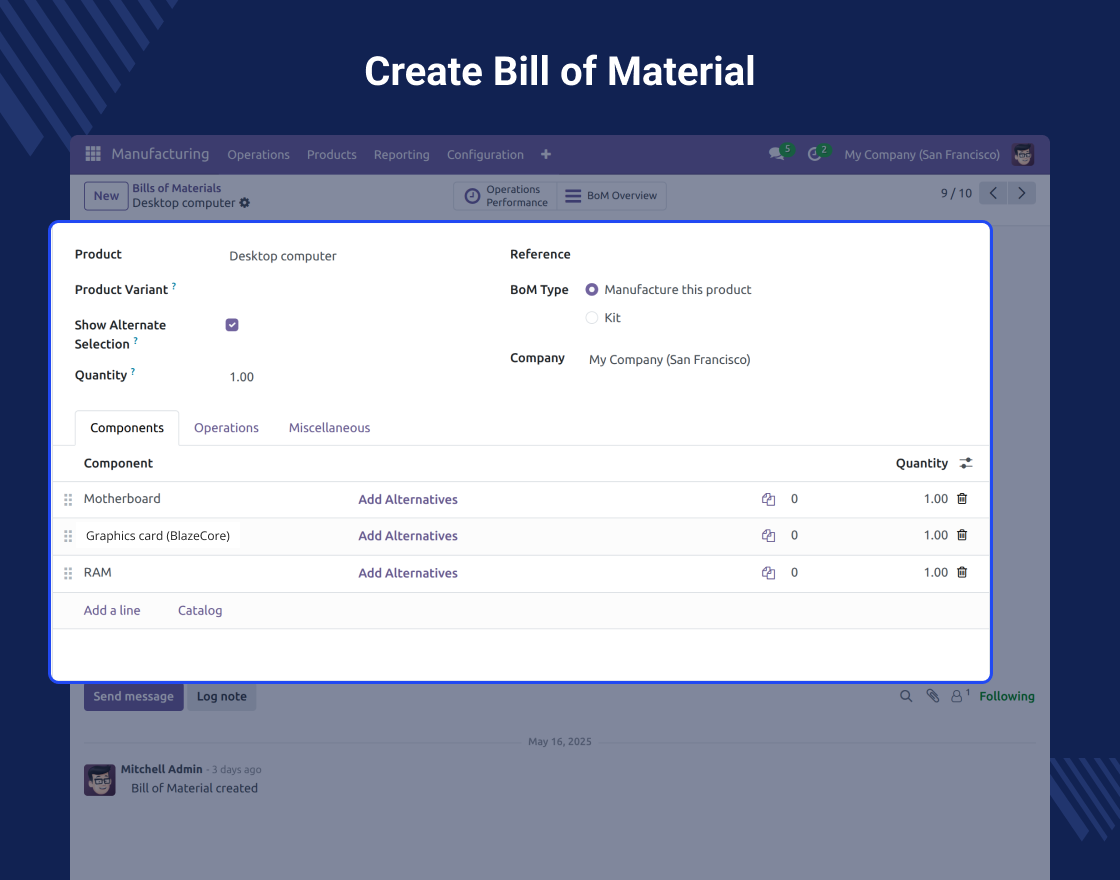1120x880 pixels.
Task: Select Manufacture this product radio option
Action: click(x=591, y=289)
